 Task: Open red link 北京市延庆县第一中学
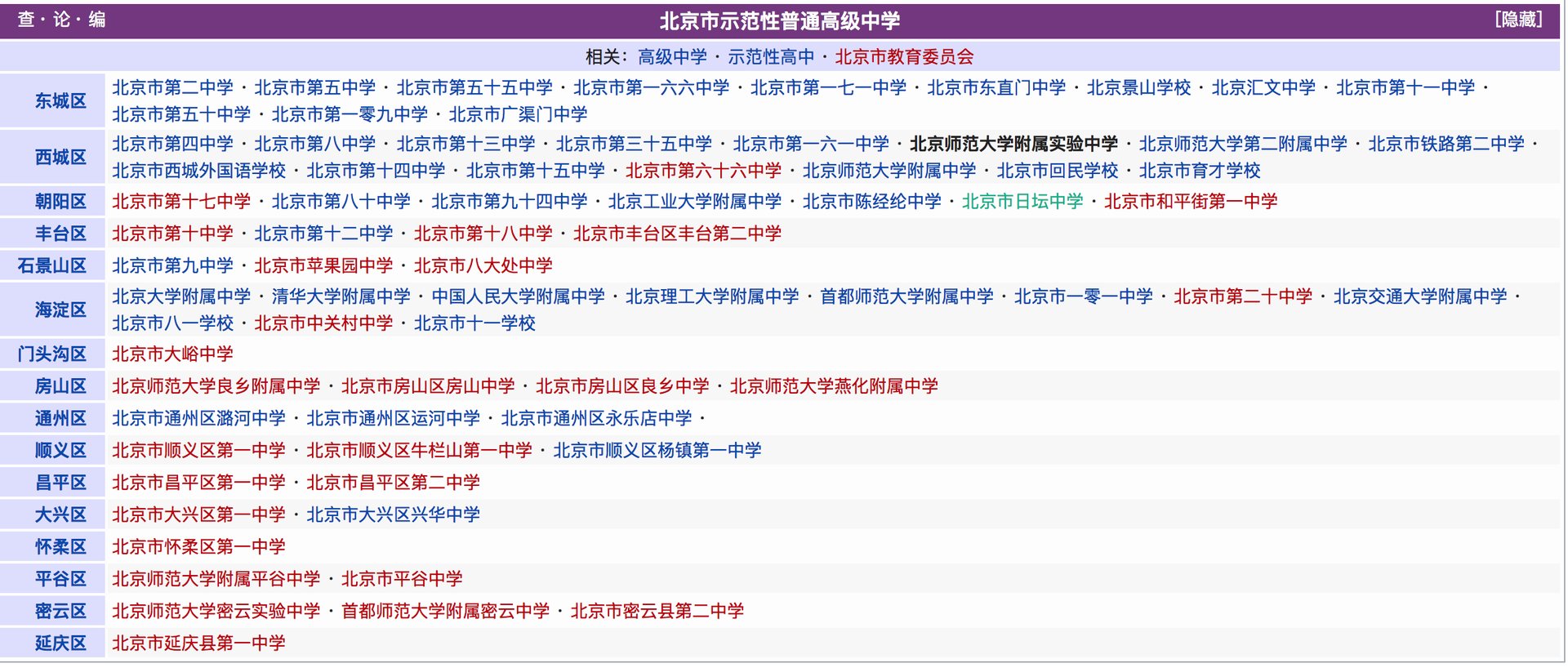(198, 644)
